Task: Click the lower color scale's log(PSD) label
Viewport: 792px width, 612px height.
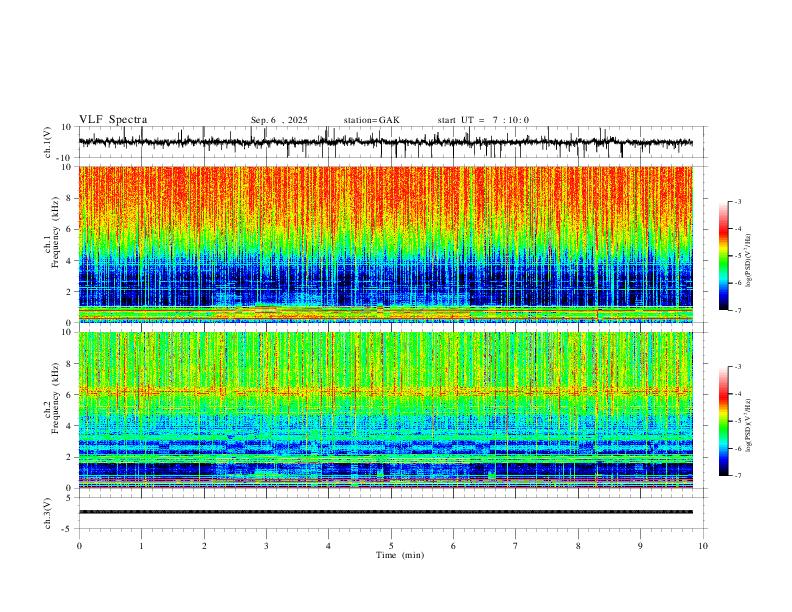Action: coord(748,425)
